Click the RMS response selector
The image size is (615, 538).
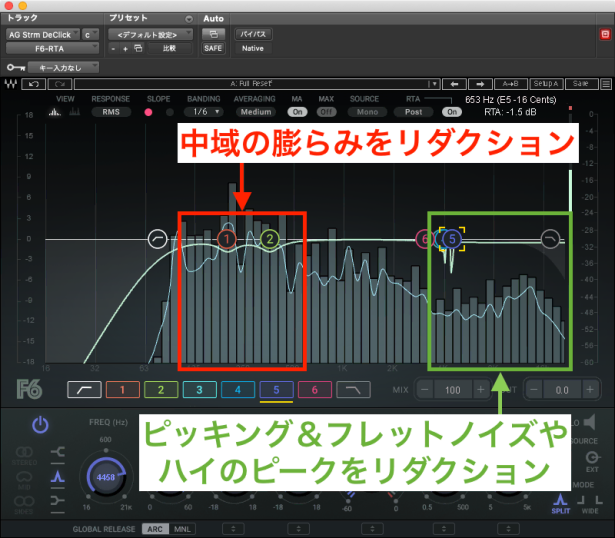point(111,112)
